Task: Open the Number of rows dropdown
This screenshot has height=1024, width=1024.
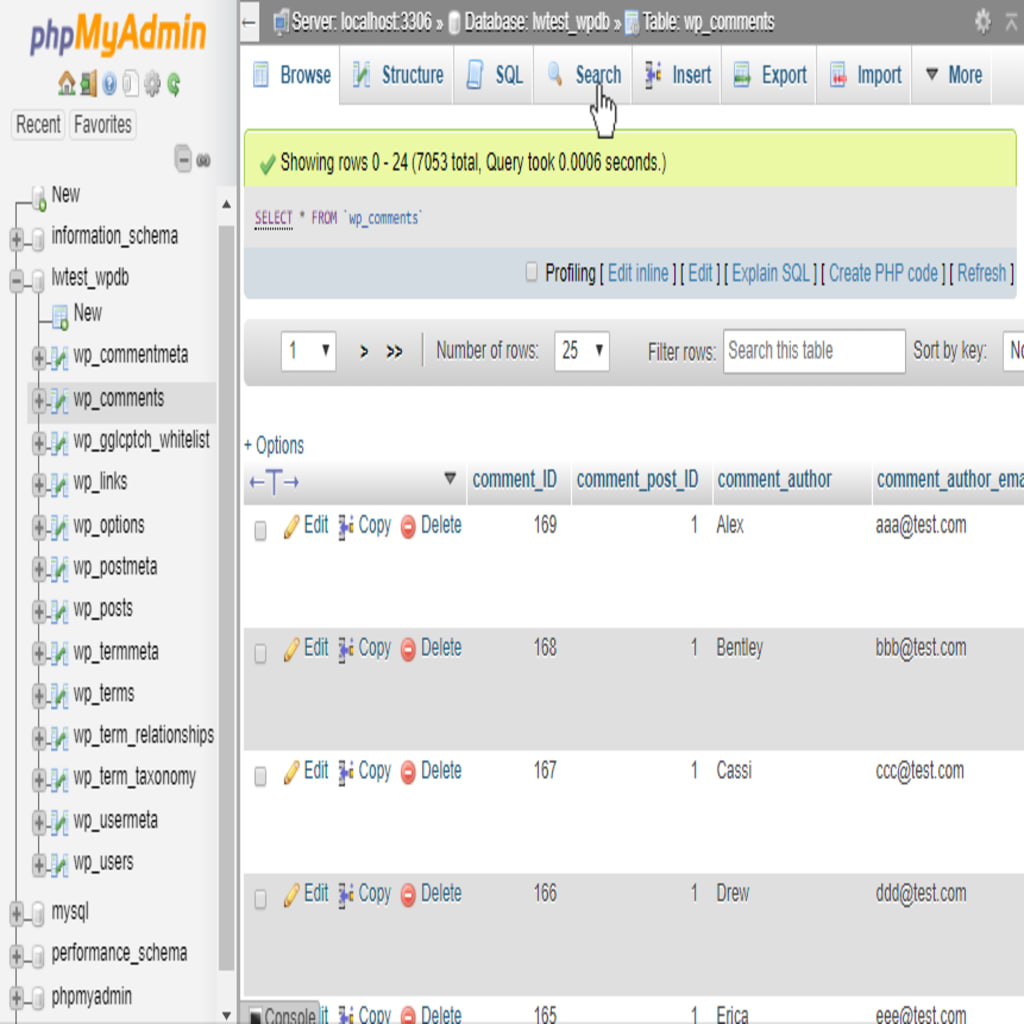Action: point(581,351)
